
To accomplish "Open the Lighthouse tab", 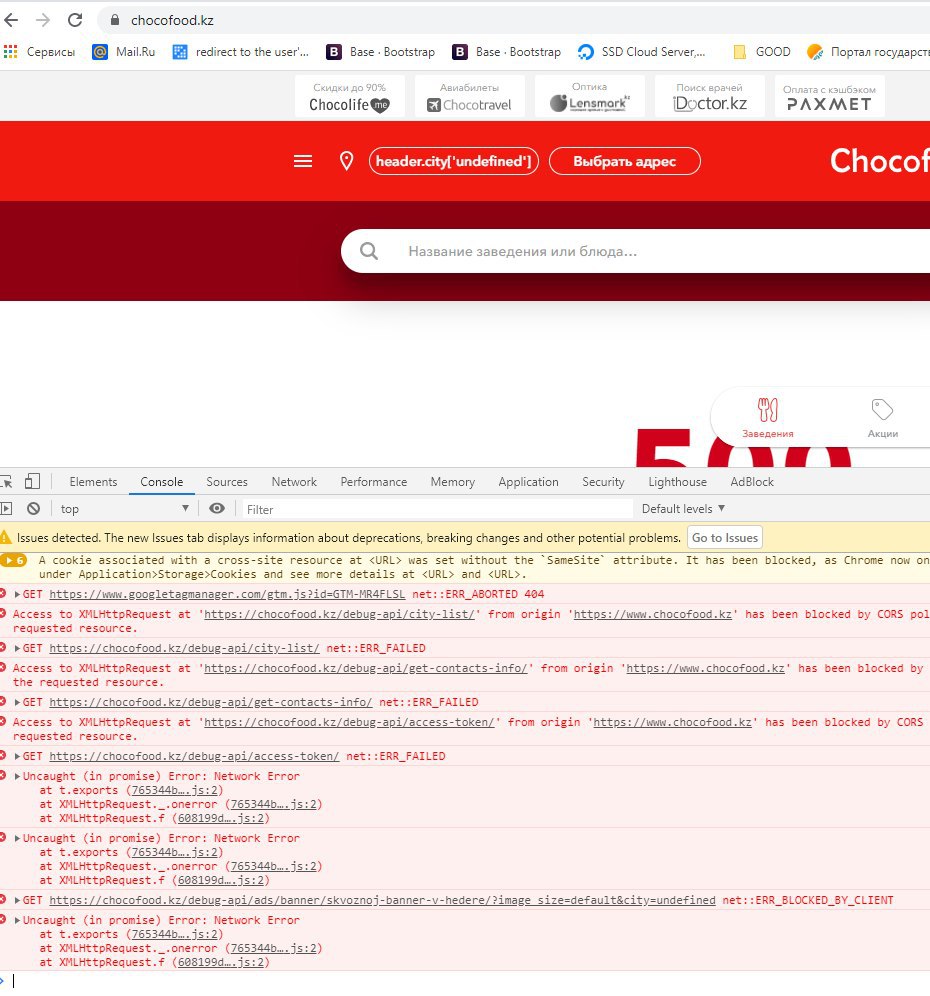I will [677, 482].
